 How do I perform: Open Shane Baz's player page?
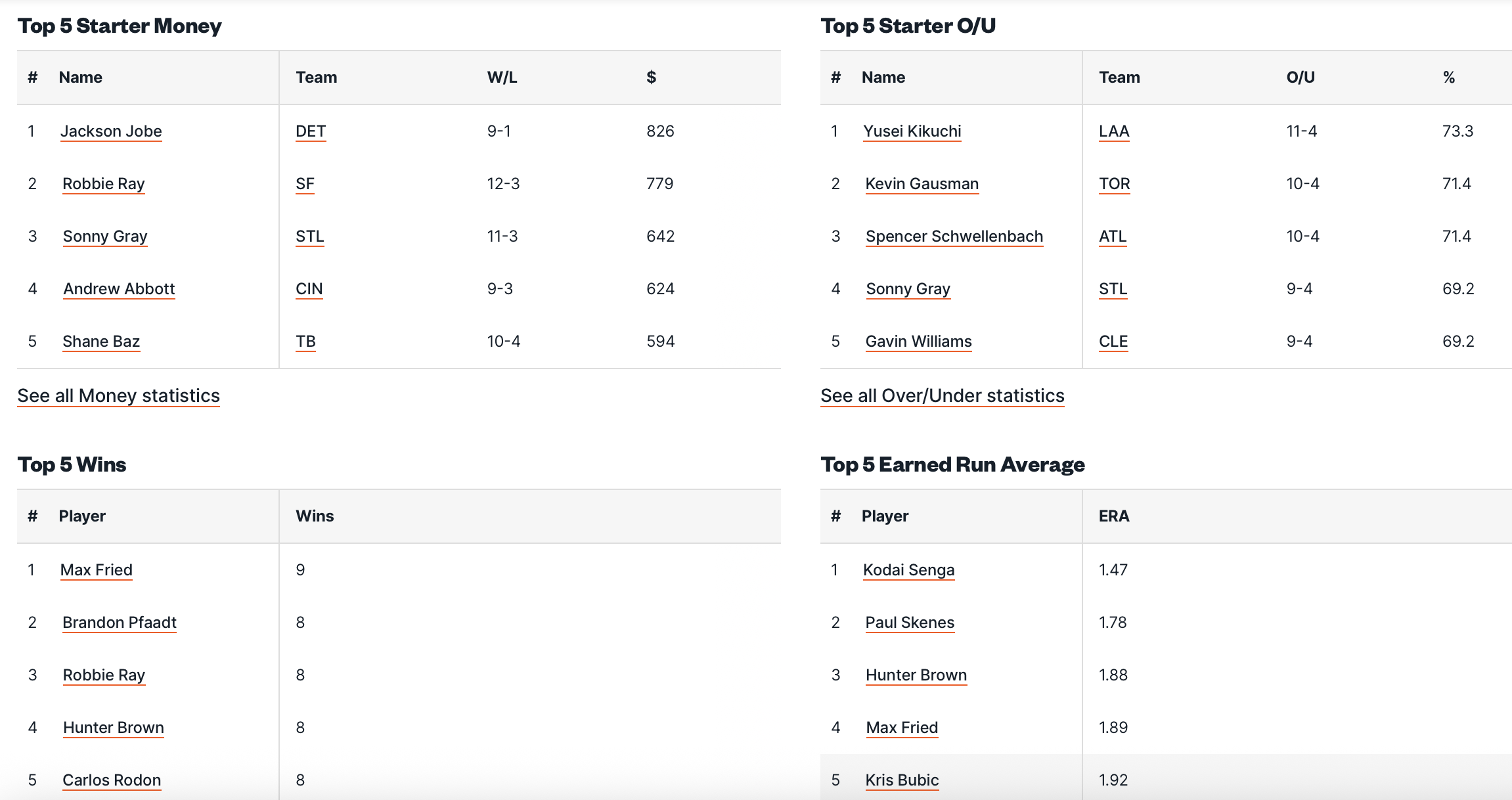[101, 342]
